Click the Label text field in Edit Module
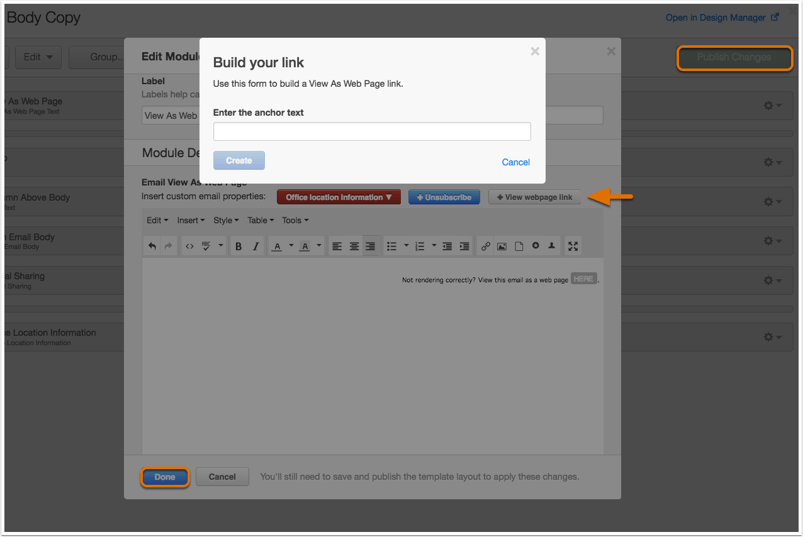This screenshot has height=537, width=803. pyautogui.click(x=372, y=115)
